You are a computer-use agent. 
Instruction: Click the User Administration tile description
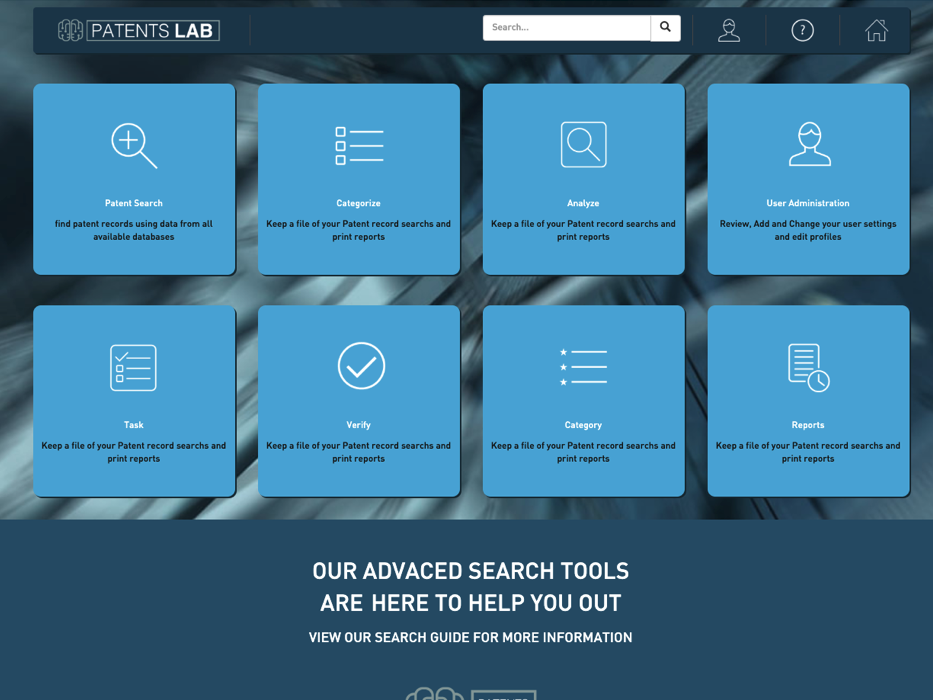click(x=808, y=230)
